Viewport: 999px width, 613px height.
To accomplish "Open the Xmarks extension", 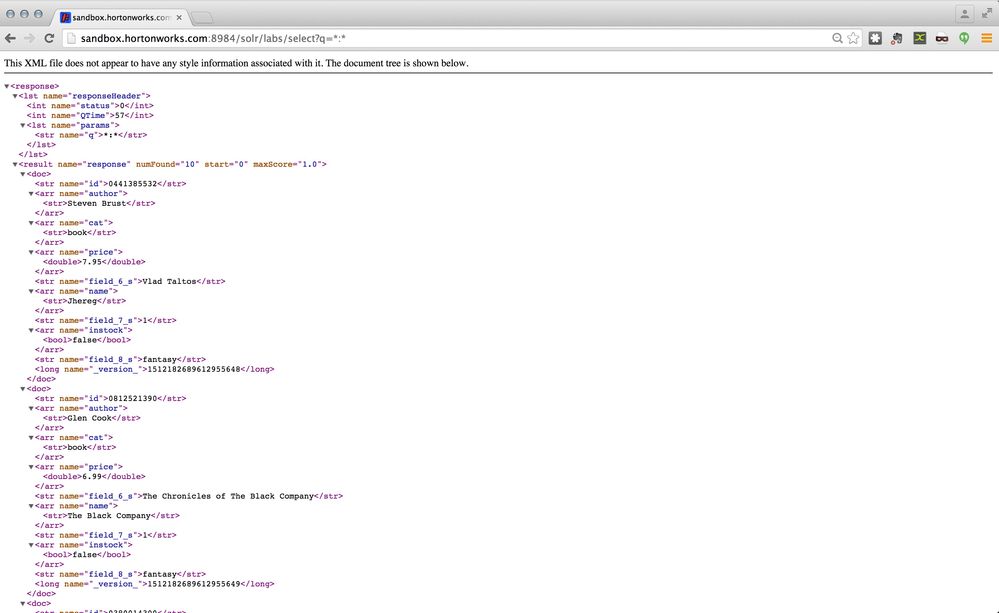I will [x=920, y=37].
